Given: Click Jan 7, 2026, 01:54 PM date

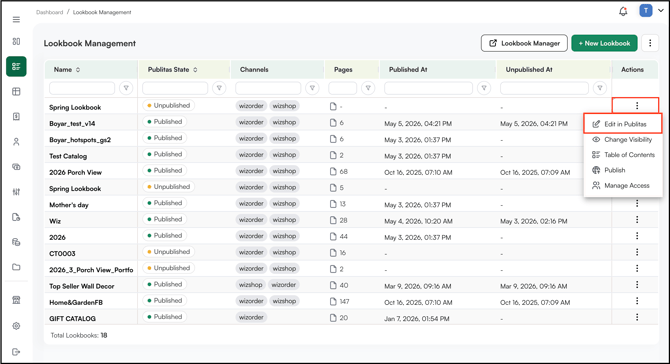Looking at the screenshot, I should pyautogui.click(x=417, y=319).
